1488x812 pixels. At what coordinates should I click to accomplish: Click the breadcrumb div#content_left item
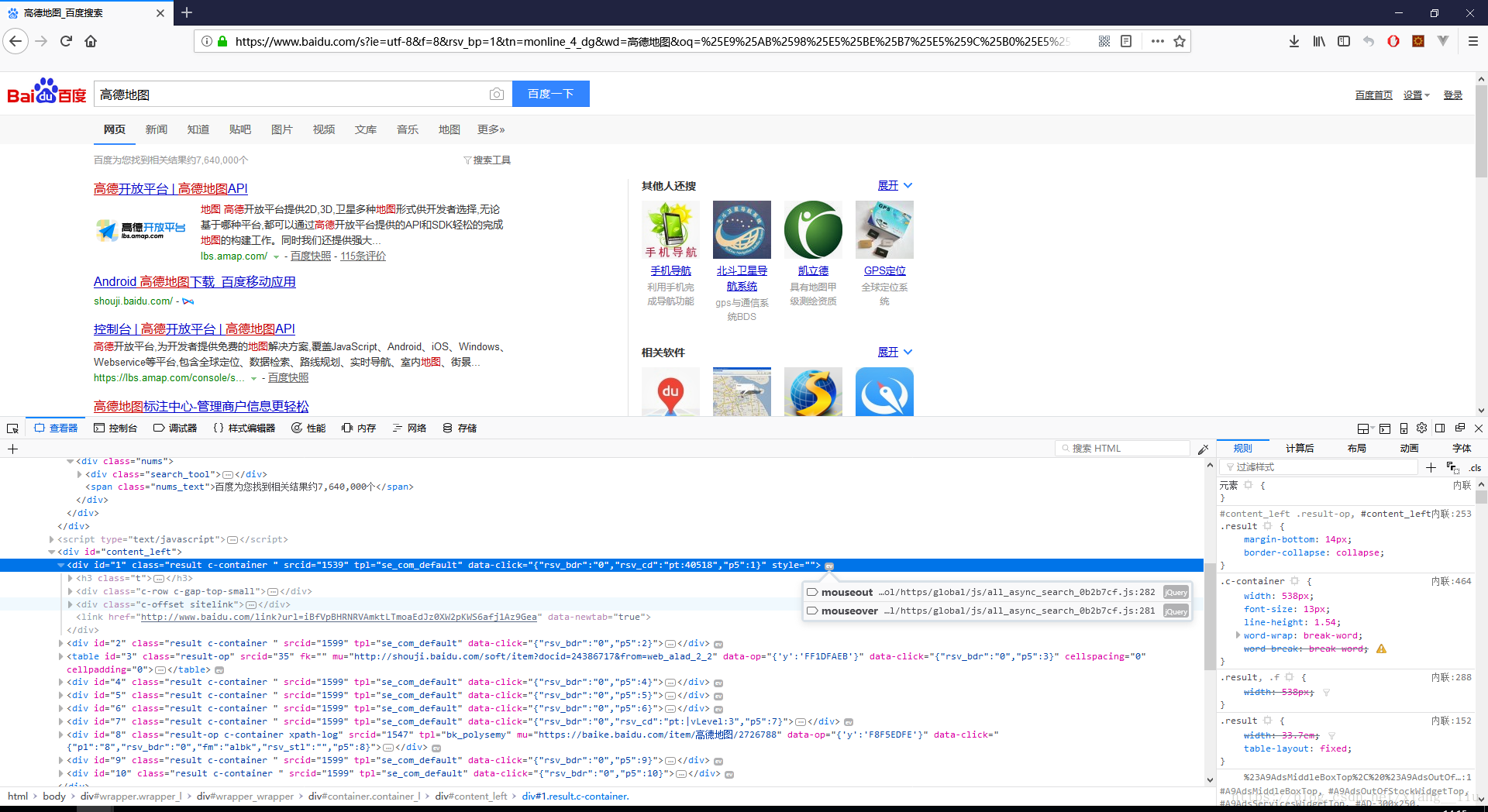(x=470, y=796)
